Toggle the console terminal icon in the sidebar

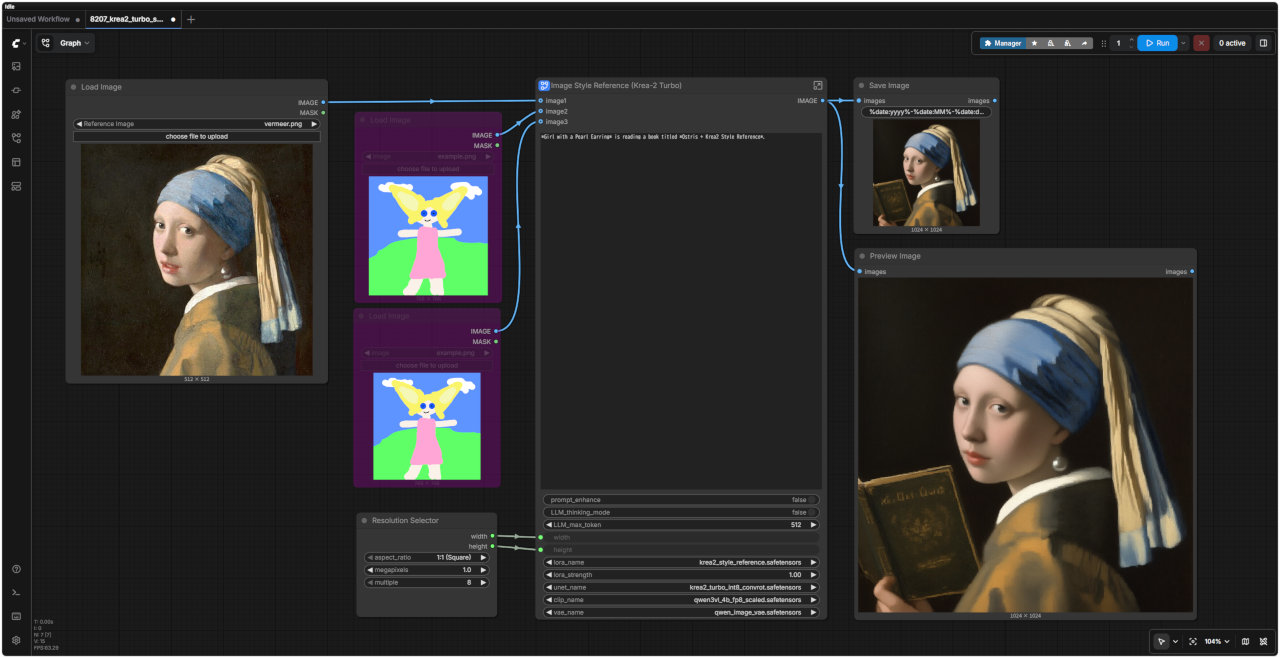[x=16, y=593]
